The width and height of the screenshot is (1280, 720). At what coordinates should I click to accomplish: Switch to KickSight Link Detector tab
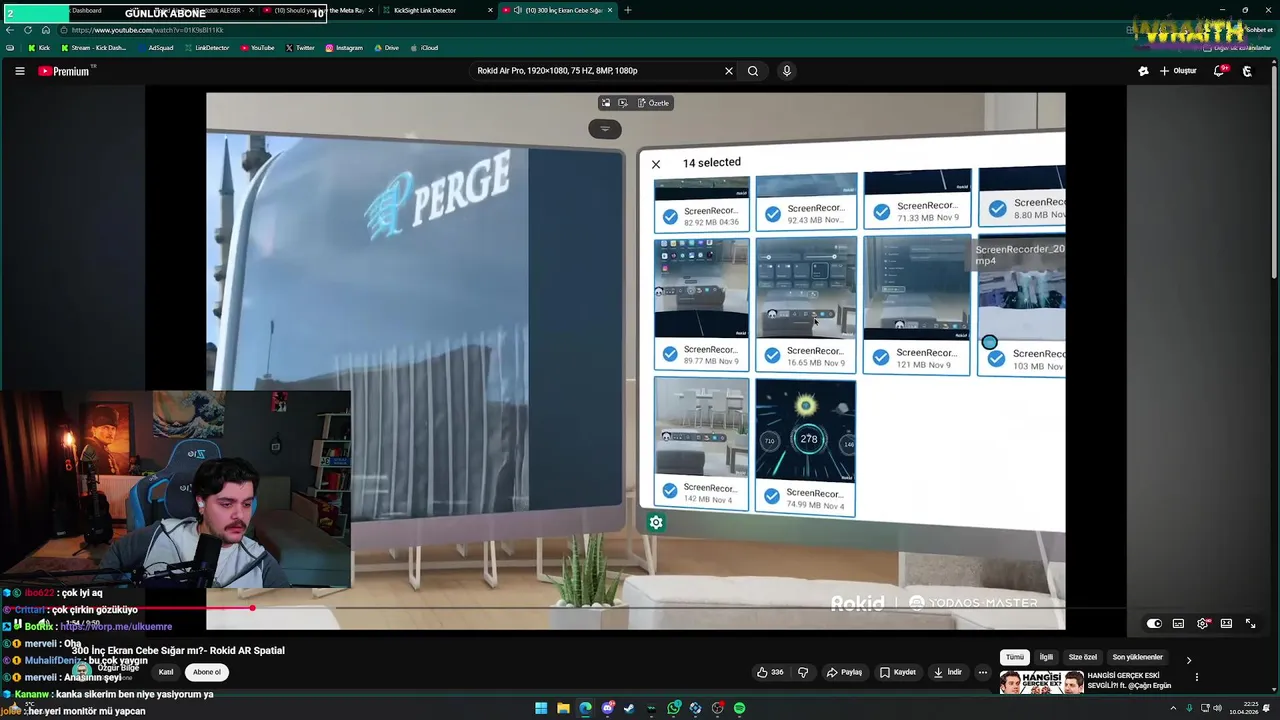point(436,10)
